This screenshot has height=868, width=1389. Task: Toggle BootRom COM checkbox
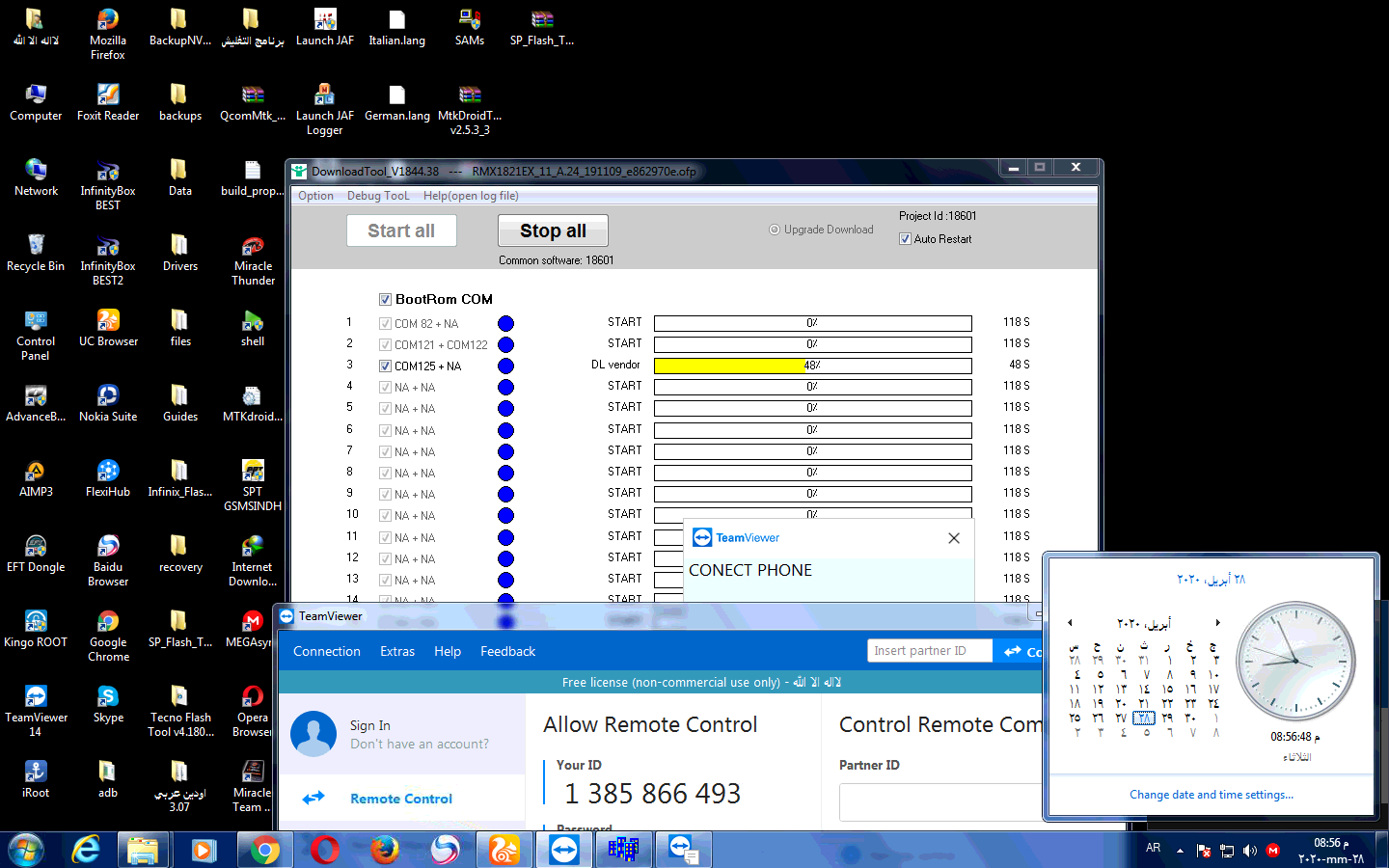tap(385, 299)
